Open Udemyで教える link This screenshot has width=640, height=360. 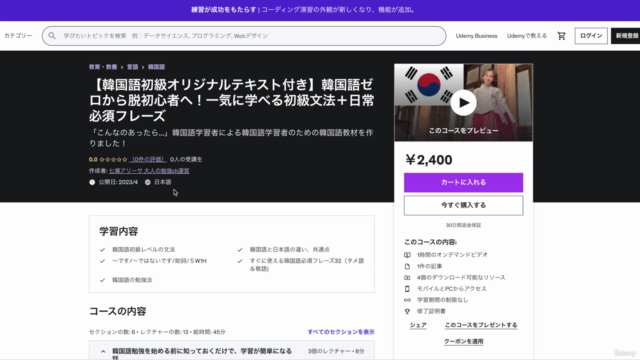(527, 36)
